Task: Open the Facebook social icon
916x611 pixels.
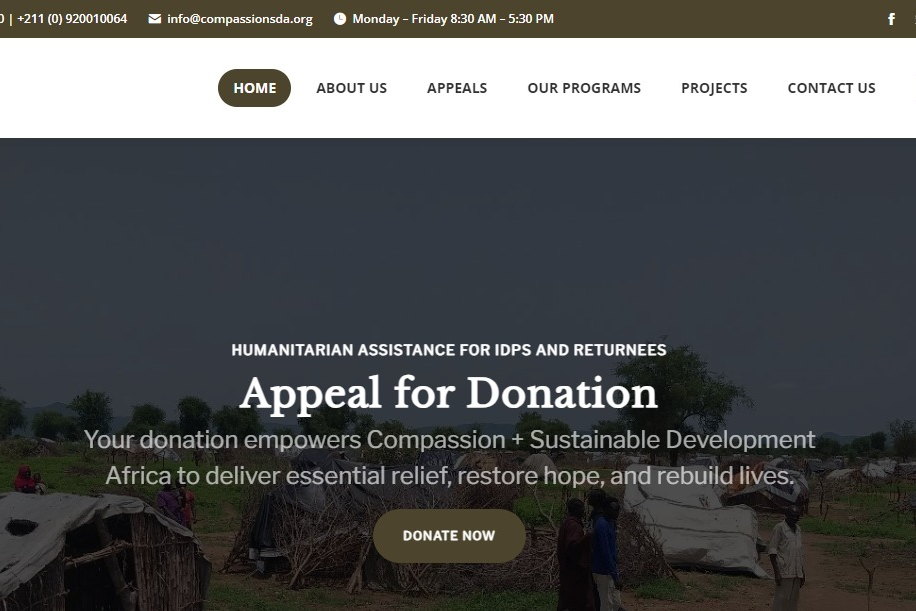Action: point(891,19)
